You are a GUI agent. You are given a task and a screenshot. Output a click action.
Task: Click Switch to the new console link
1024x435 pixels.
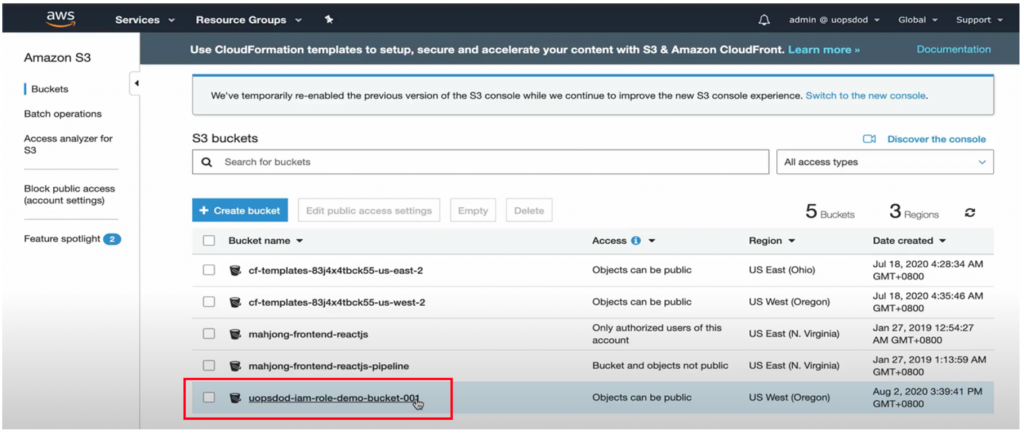[865, 95]
